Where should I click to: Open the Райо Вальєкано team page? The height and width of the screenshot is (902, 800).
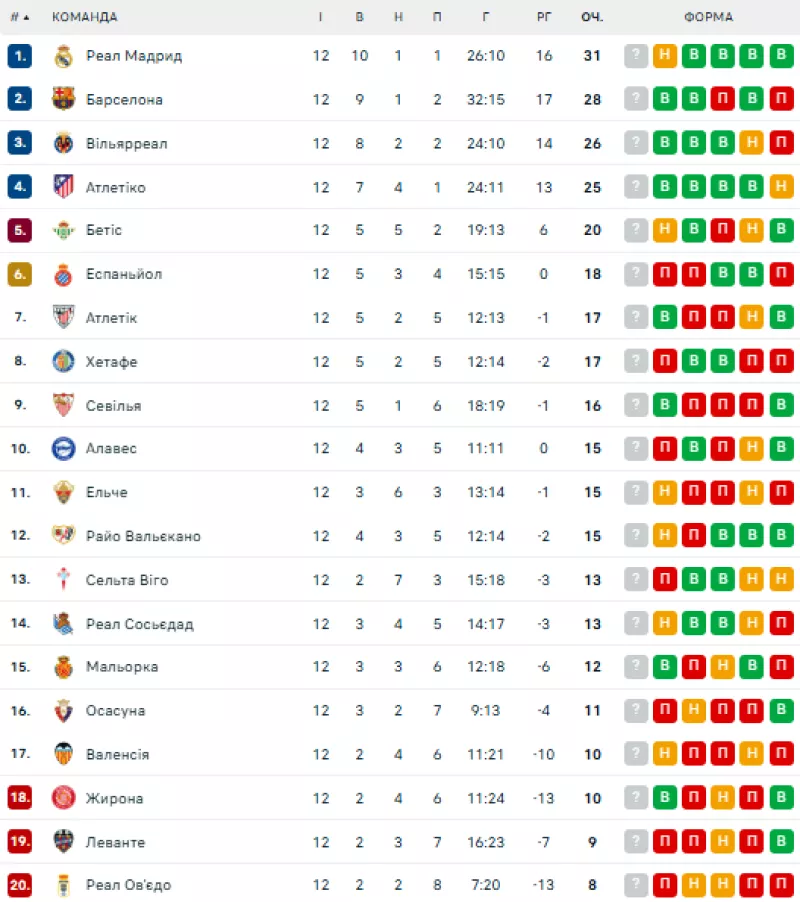143,536
